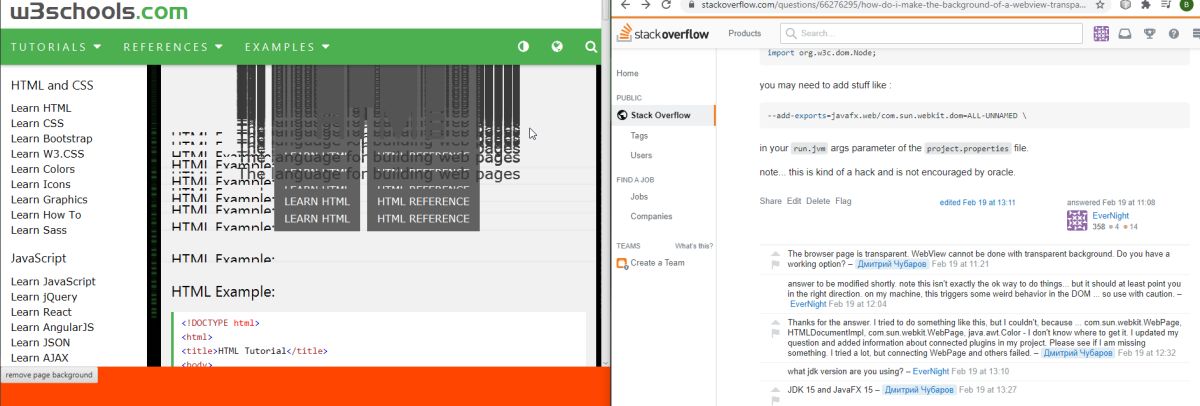
Task: Click Дмитрий Чубаров on first comment
Action: [x=892, y=266]
